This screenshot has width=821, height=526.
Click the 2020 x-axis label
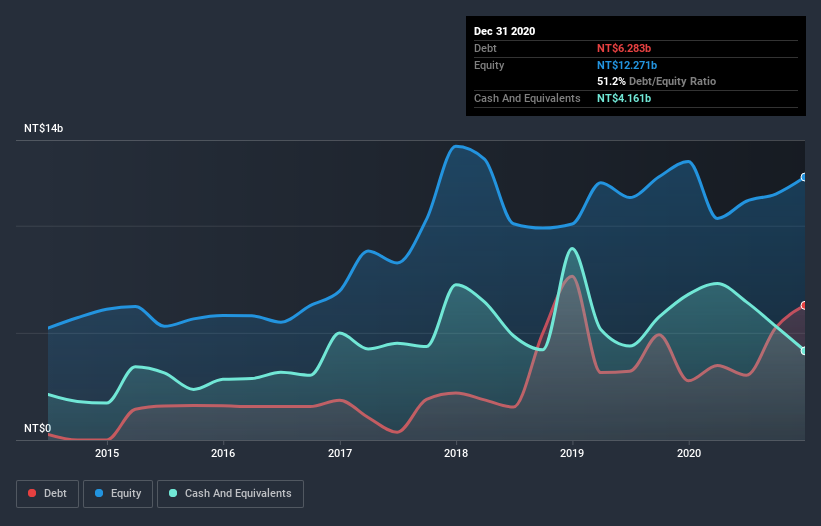click(x=689, y=453)
